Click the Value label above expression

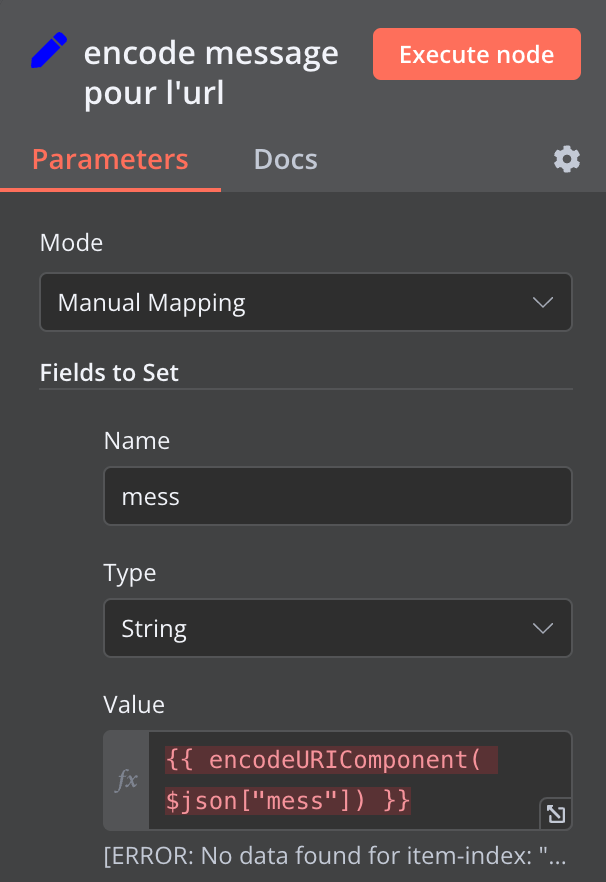coord(134,704)
